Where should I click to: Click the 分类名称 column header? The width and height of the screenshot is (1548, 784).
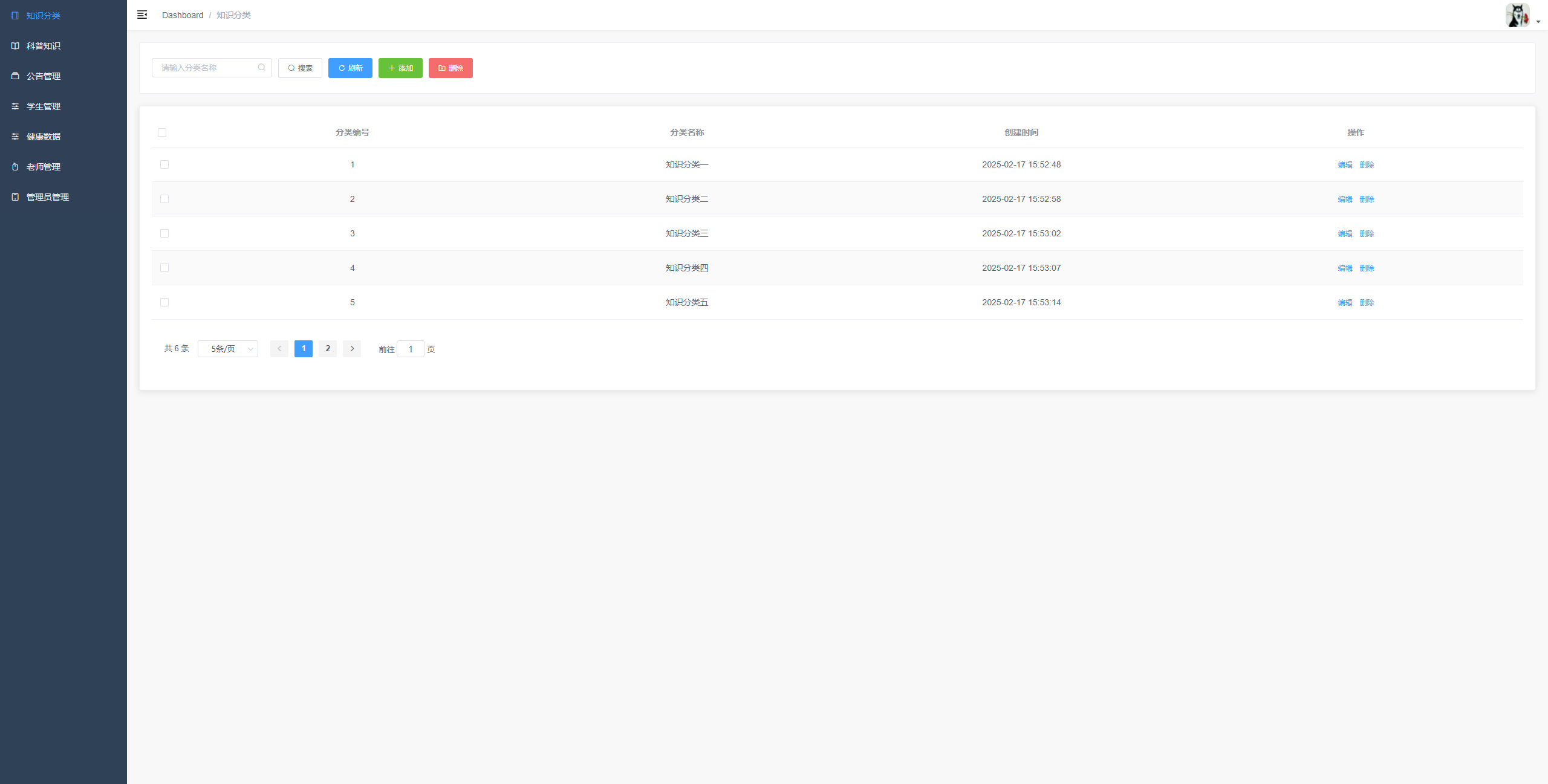(687, 132)
